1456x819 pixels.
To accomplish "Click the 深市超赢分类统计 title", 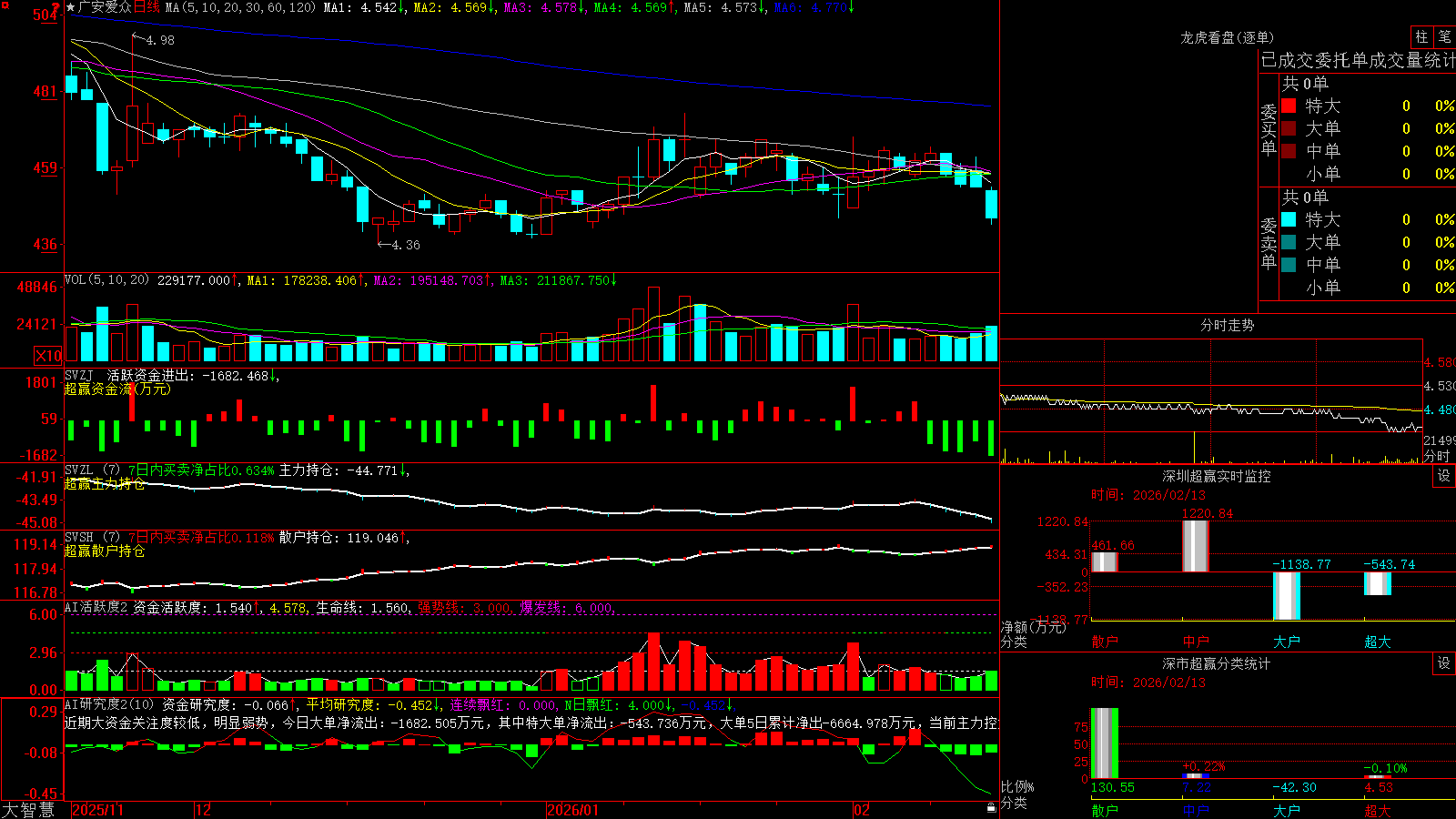I will [1217, 663].
